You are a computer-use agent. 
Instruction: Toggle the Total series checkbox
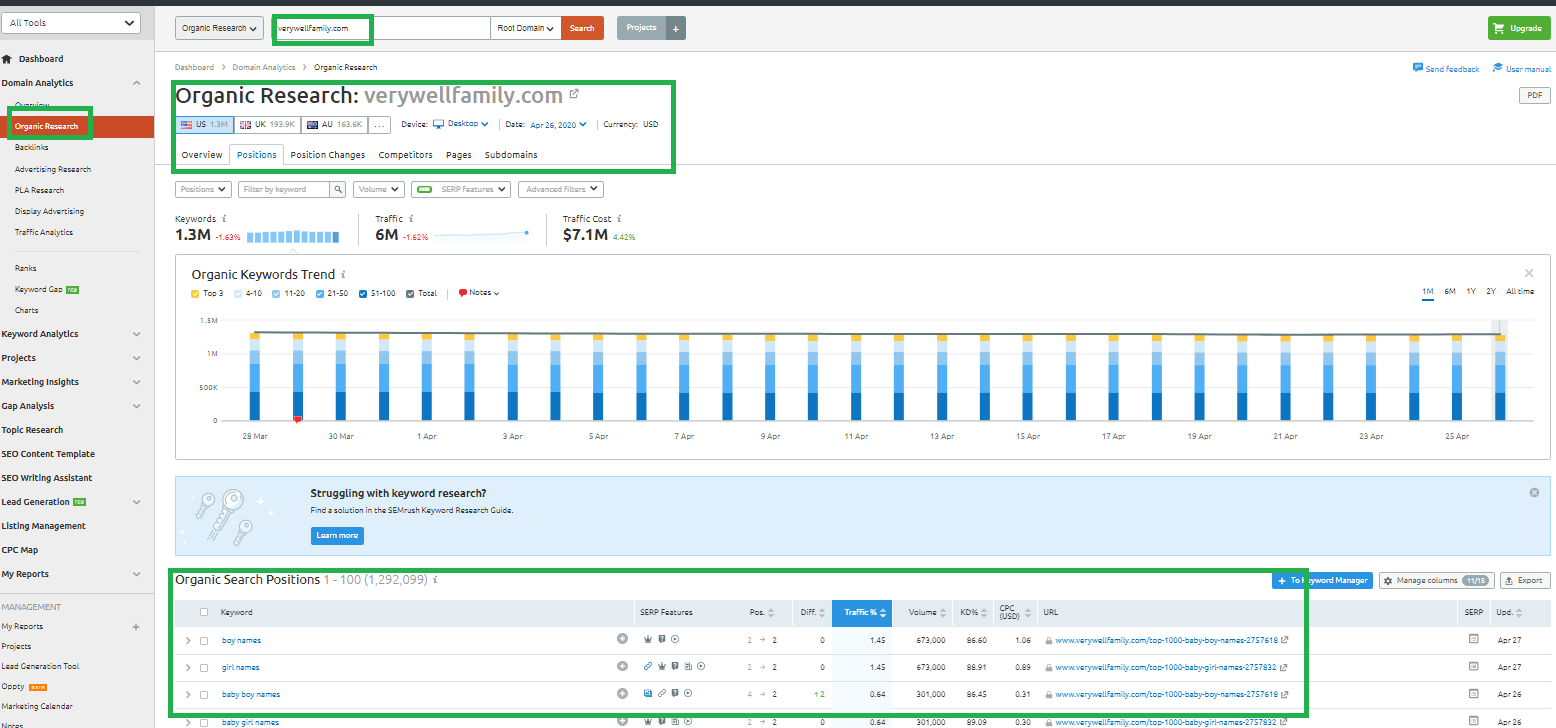point(410,293)
